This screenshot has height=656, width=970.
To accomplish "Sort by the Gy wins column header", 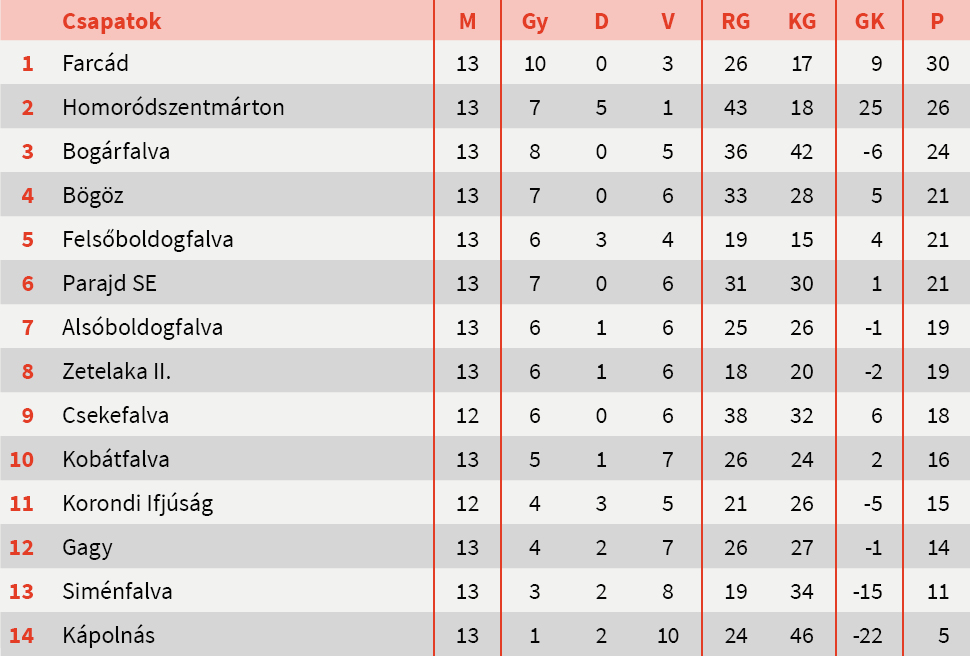I will 535,21.
